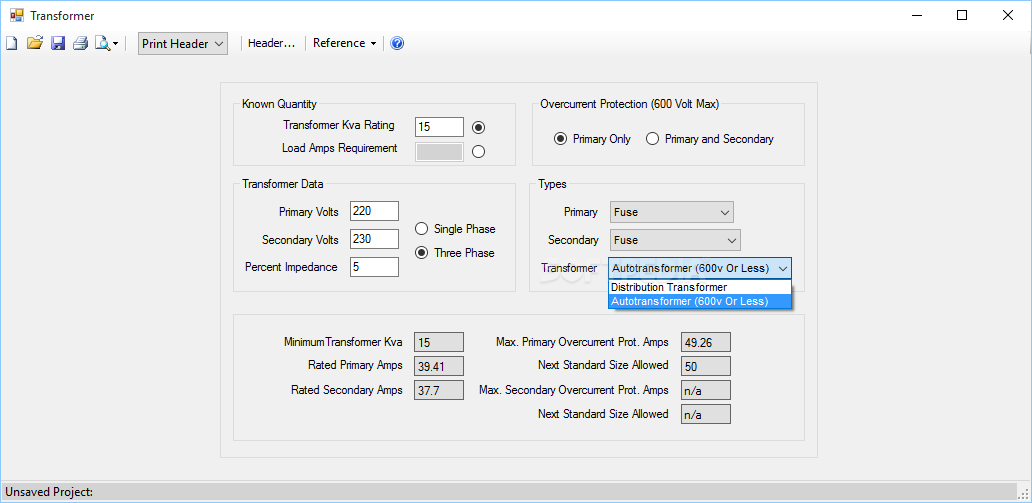
Task: Click the Open folder icon
Action: coord(35,43)
